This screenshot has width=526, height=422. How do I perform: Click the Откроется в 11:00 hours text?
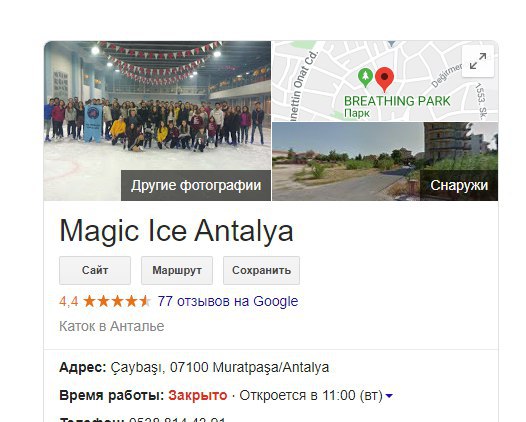(311, 395)
